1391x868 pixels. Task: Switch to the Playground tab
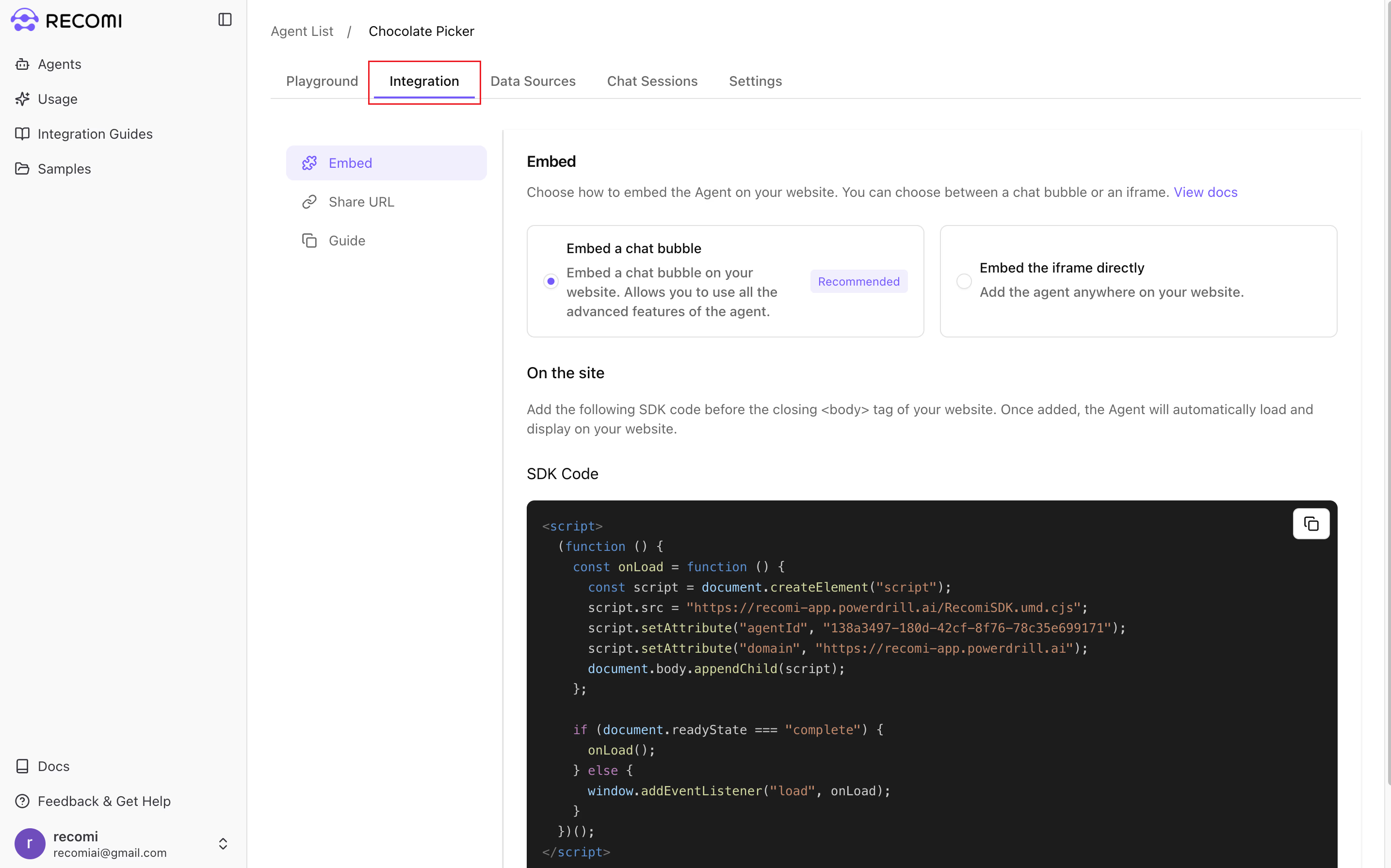(x=322, y=81)
